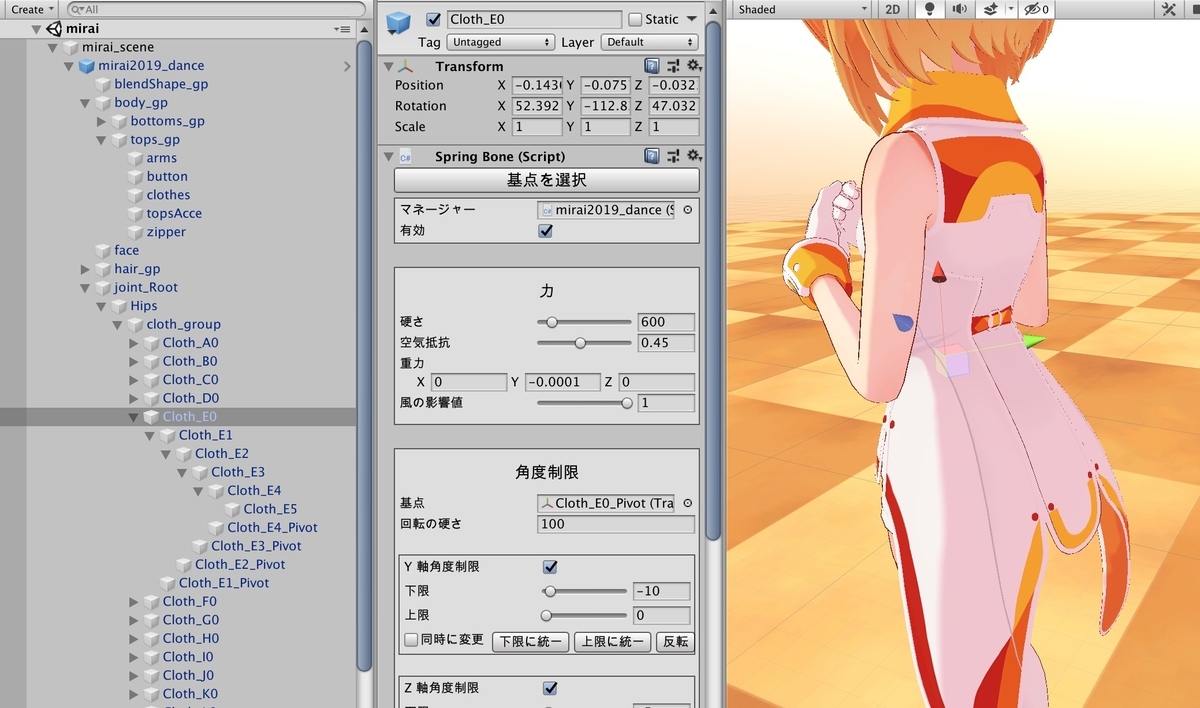Viewport: 1200px width, 708px height.
Task: Click the blue prefab cube icon of mirai2019_dance
Action: (87, 66)
